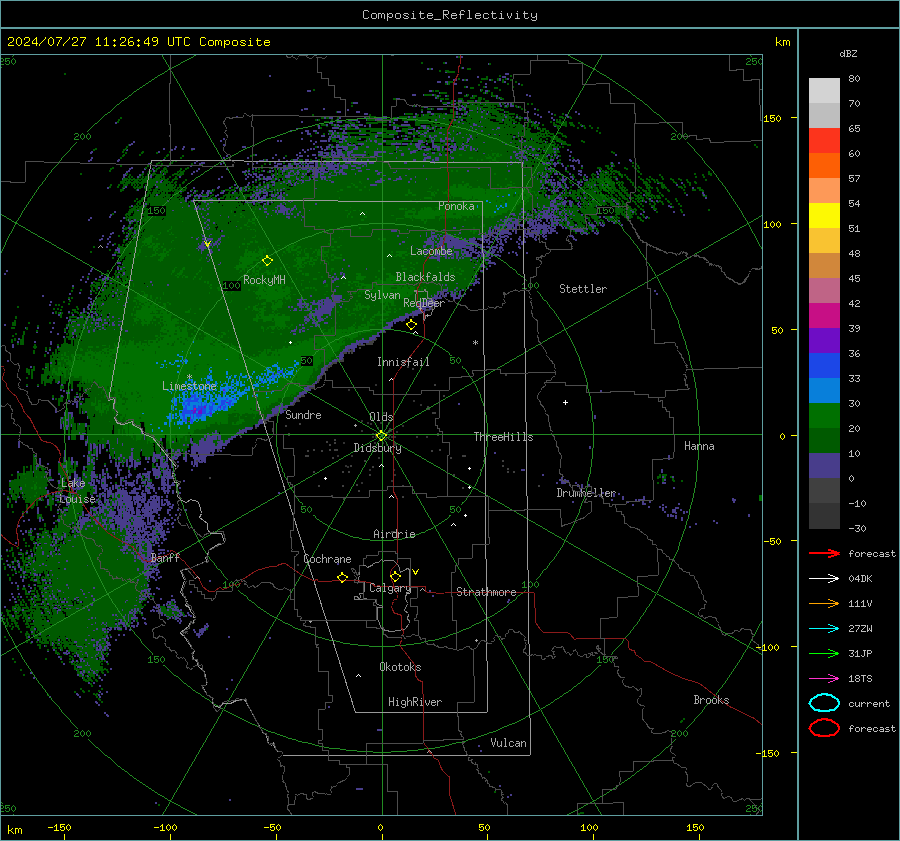Select the yellow diamond marker below Cochrane
The image size is (900, 841).
342,578
